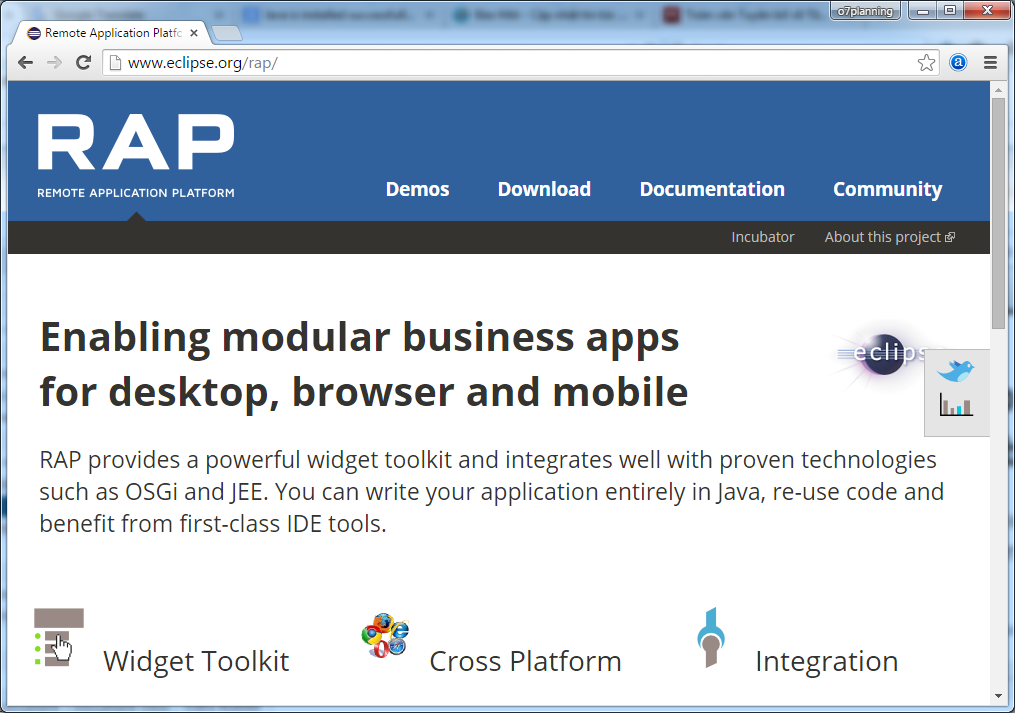
Task: Open a new browser tab
Action: (227, 32)
